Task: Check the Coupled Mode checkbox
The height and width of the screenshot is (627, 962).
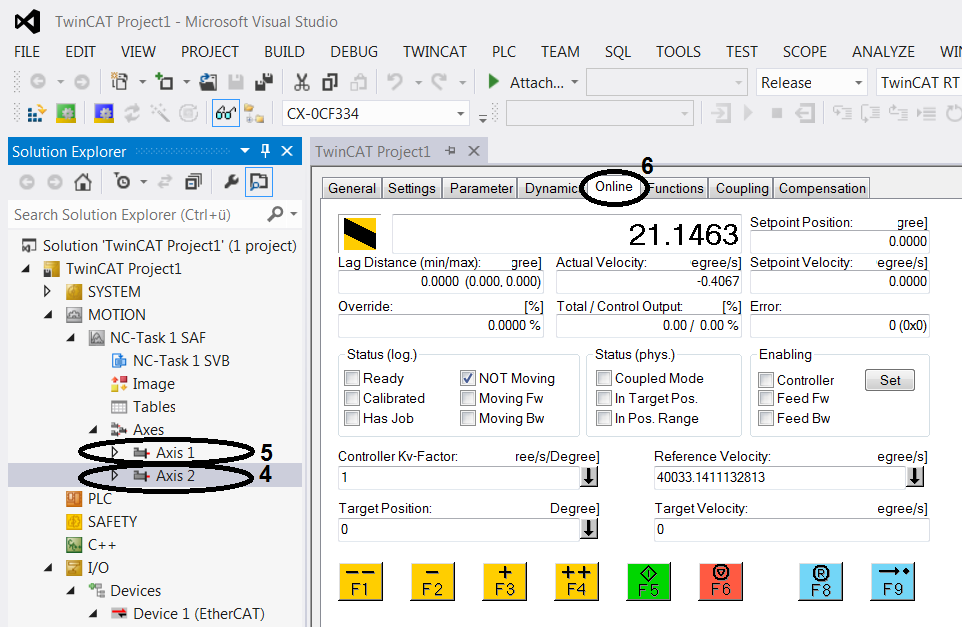Action: pyautogui.click(x=604, y=378)
